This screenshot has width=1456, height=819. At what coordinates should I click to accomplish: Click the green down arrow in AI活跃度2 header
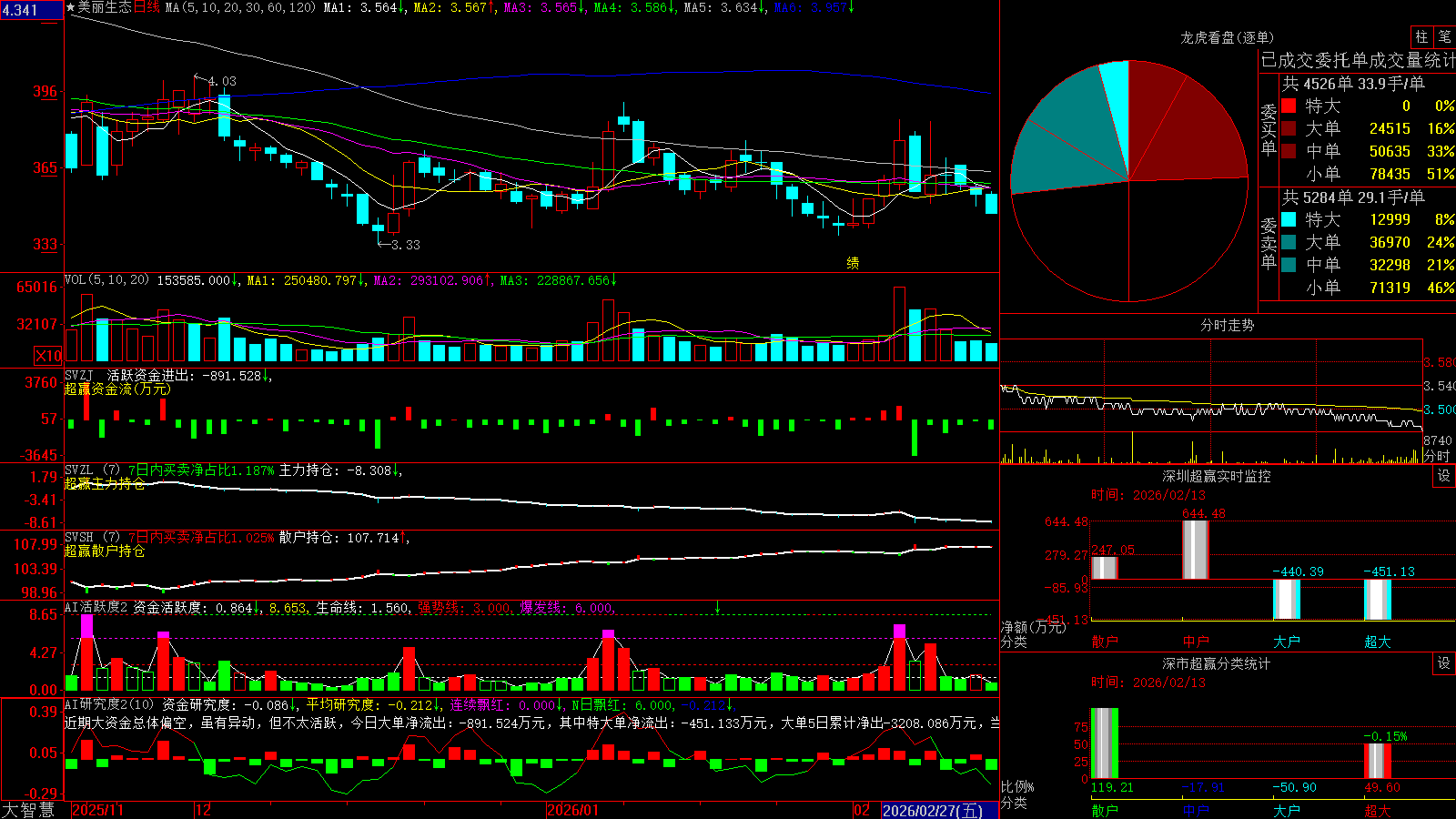click(x=718, y=607)
